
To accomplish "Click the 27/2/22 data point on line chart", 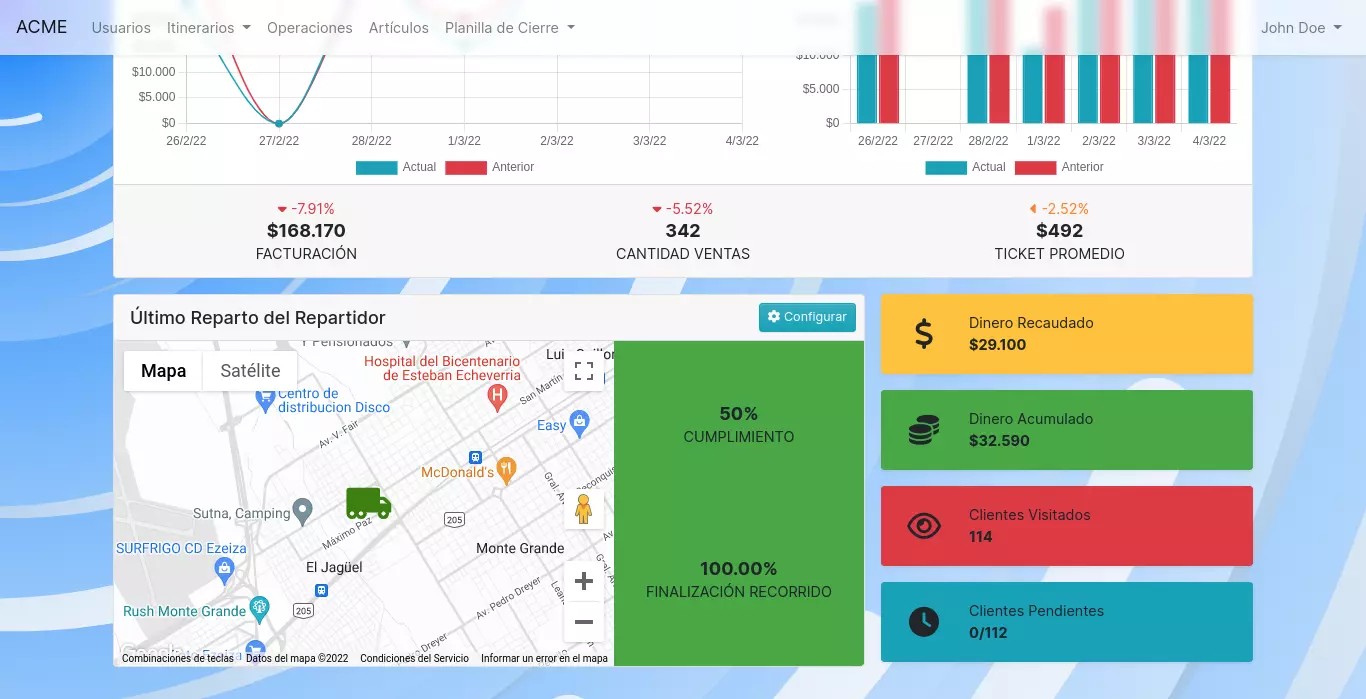I will click(x=279, y=123).
